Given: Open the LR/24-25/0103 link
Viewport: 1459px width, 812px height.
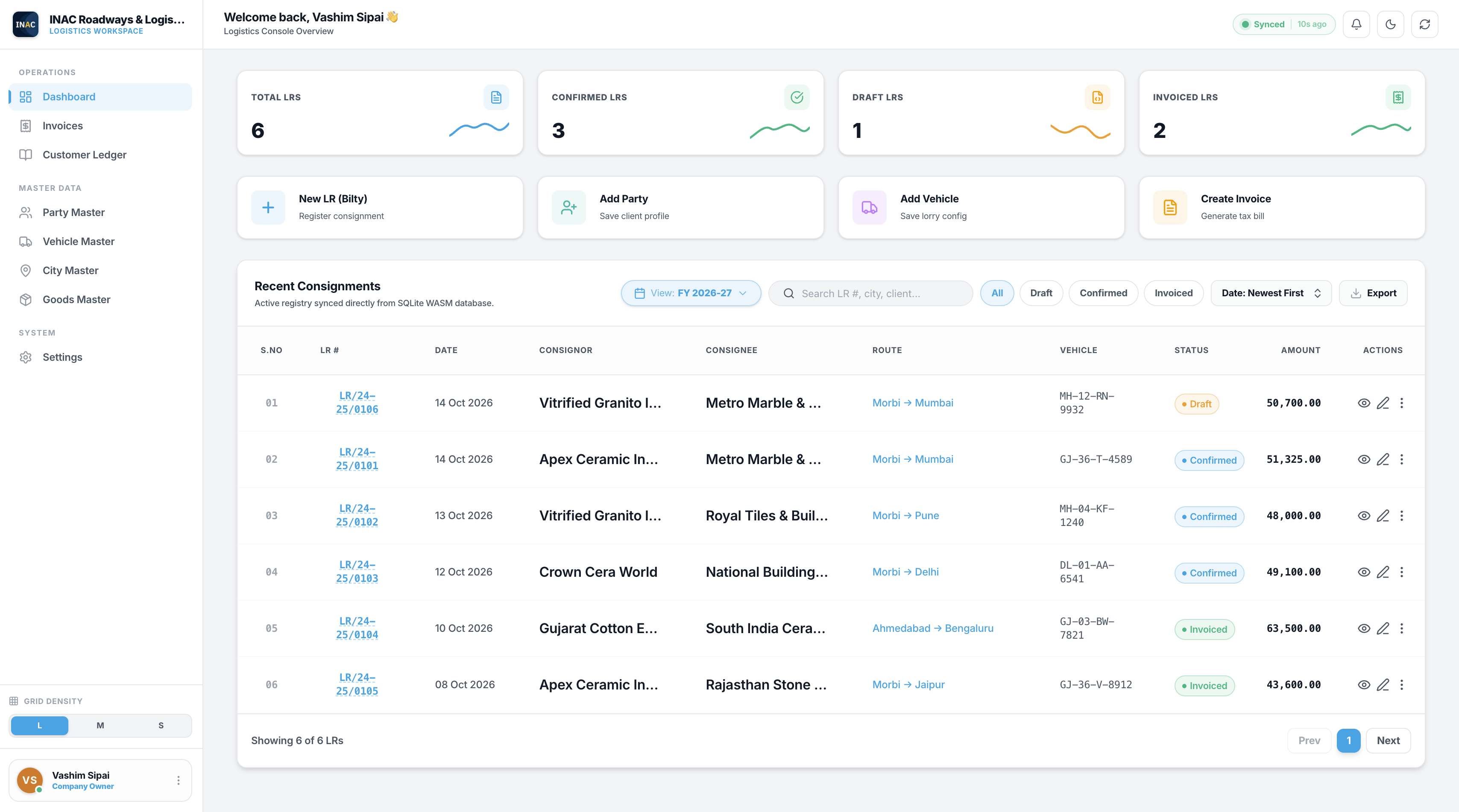Looking at the screenshot, I should coord(357,572).
